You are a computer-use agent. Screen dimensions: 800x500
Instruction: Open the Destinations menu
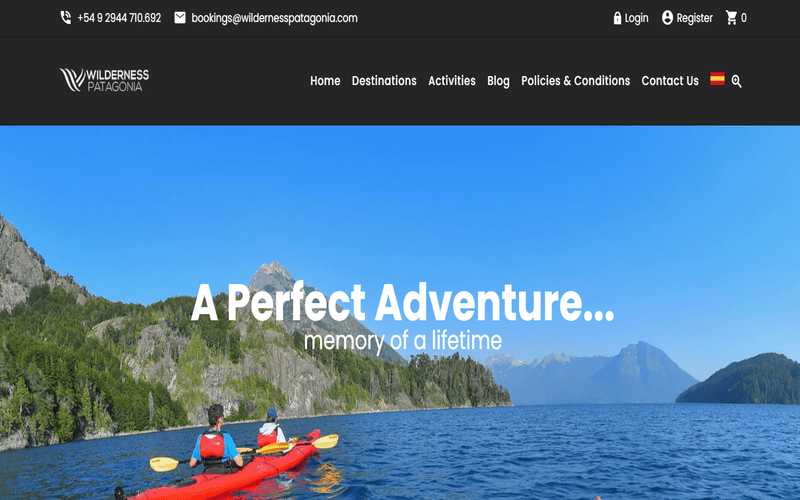click(384, 81)
